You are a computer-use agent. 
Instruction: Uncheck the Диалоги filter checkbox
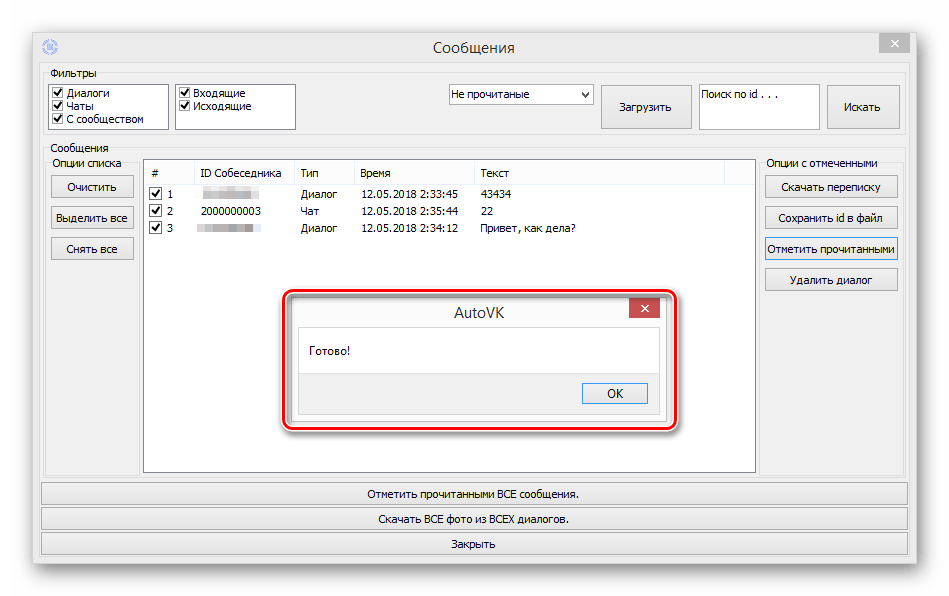point(57,93)
